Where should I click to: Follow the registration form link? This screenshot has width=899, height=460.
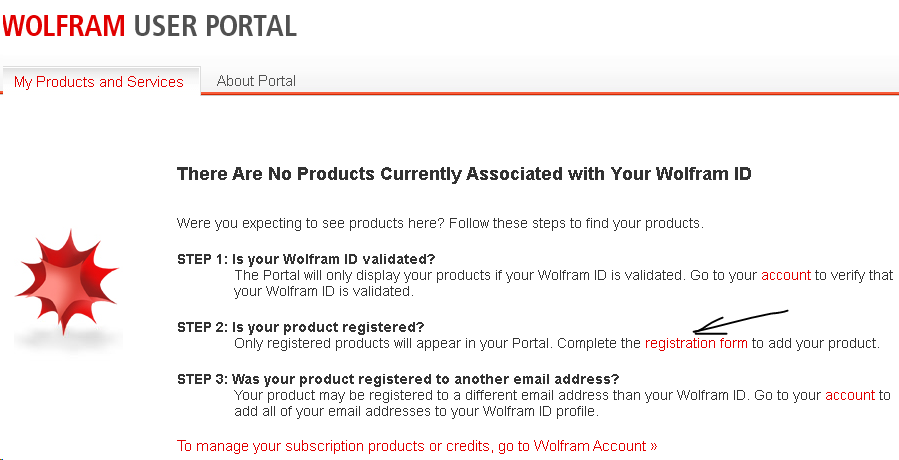pyautogui.click(x=696, y=343)
